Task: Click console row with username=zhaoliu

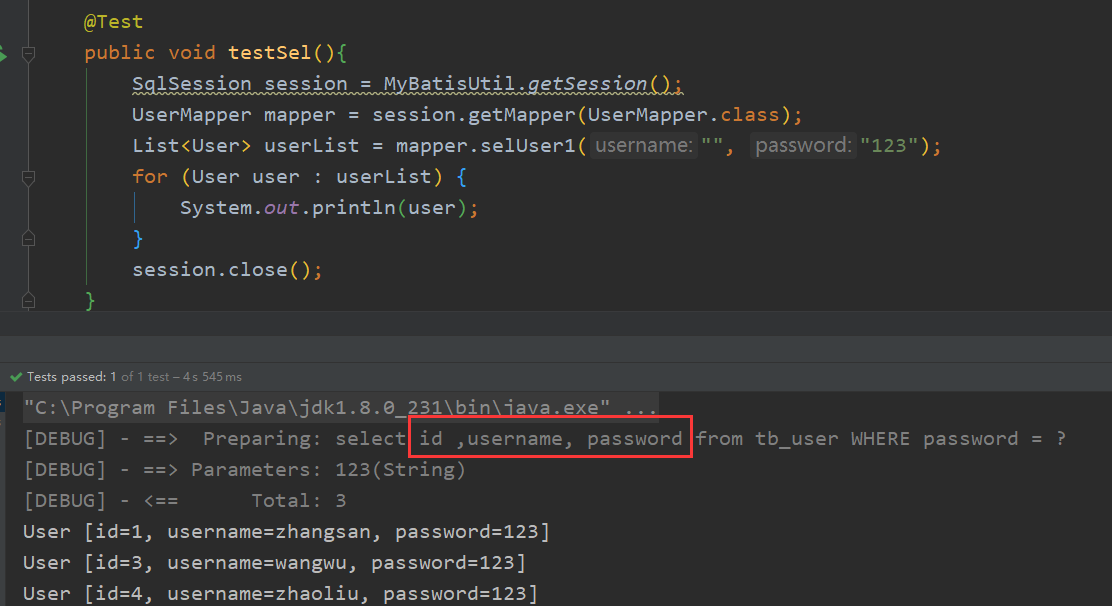Action: pos(280,595)
